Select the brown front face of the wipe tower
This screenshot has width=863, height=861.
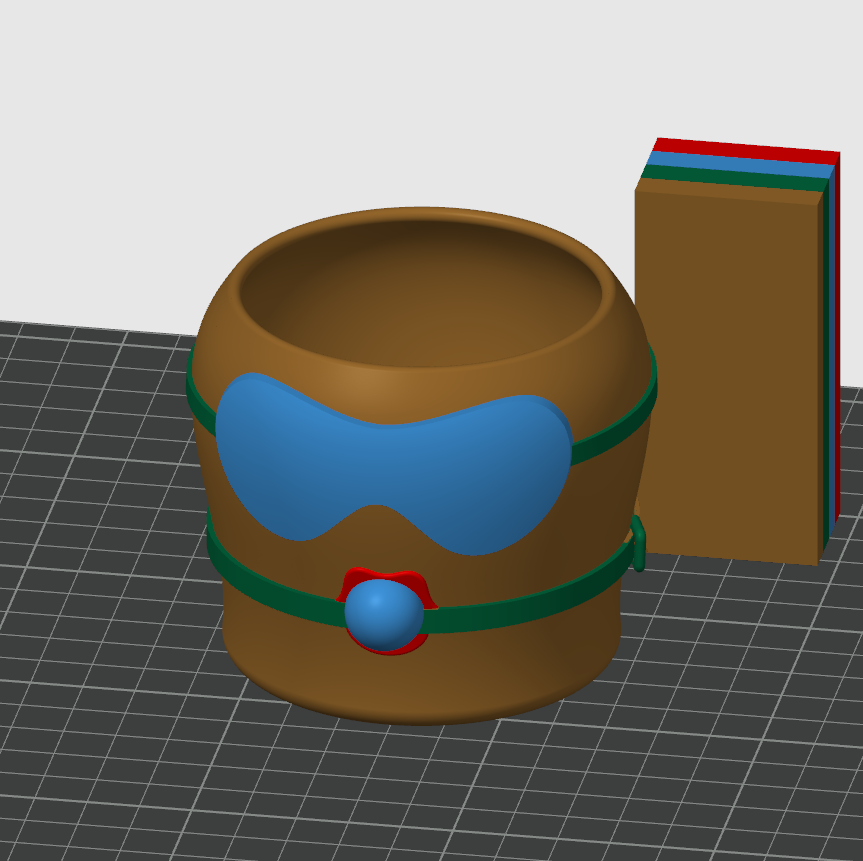pyautogui.click(x=727, y=377)
